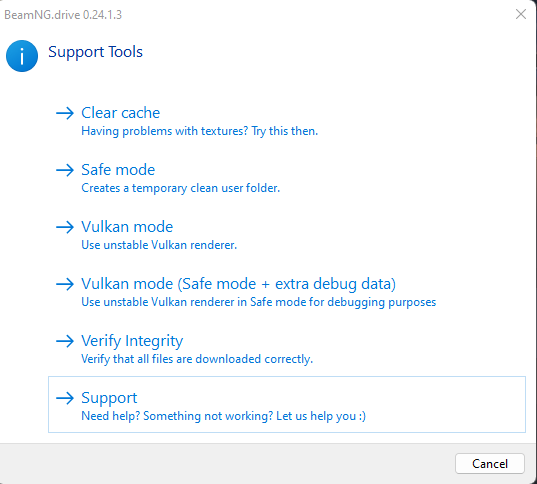Click 'Use unstable Vulkan renderer.' description line
The height and width of the screenshot is (484, 537).
click(159, 245)
